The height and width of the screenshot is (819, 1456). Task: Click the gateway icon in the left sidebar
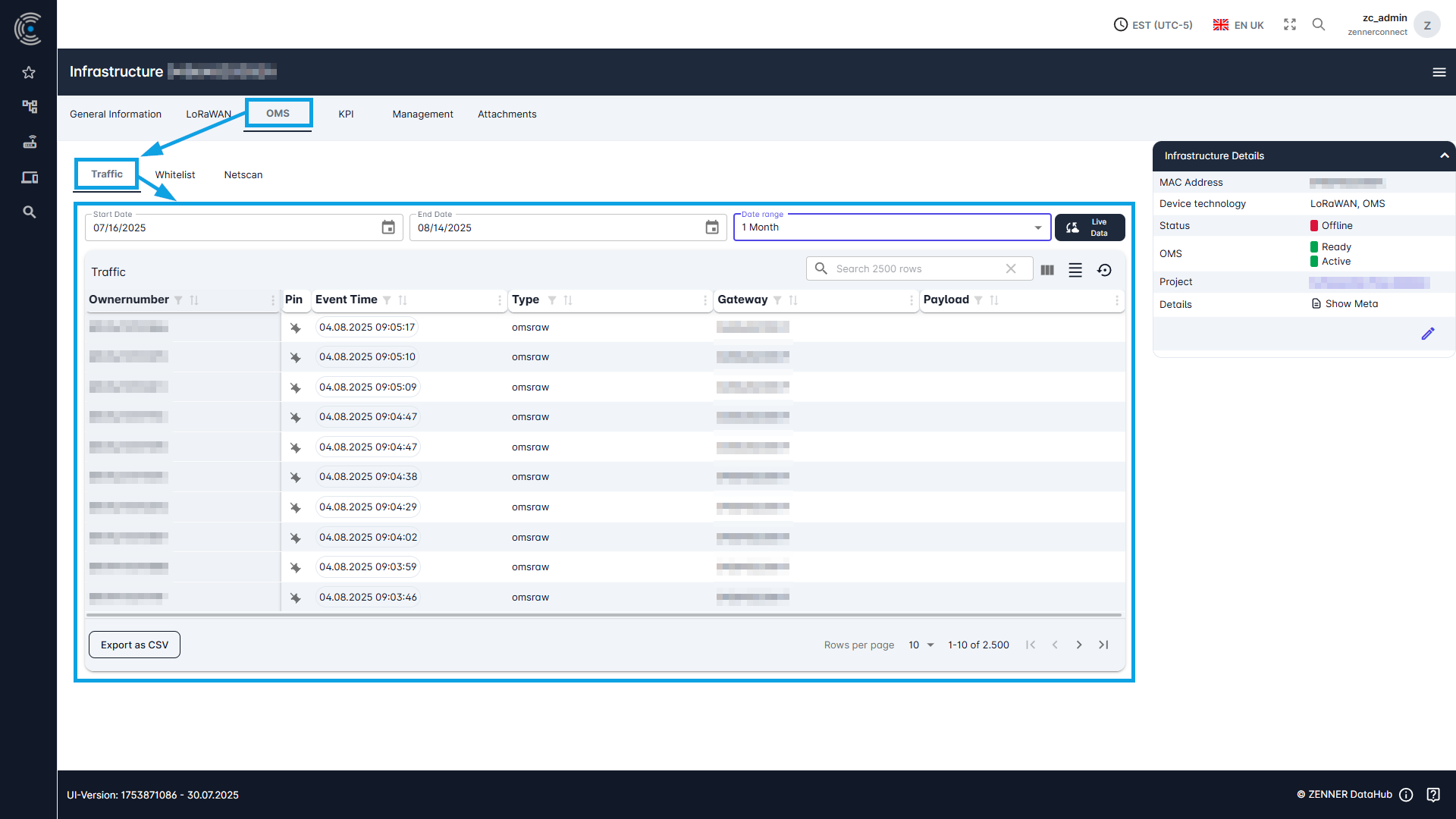click(x=29, y=142)
